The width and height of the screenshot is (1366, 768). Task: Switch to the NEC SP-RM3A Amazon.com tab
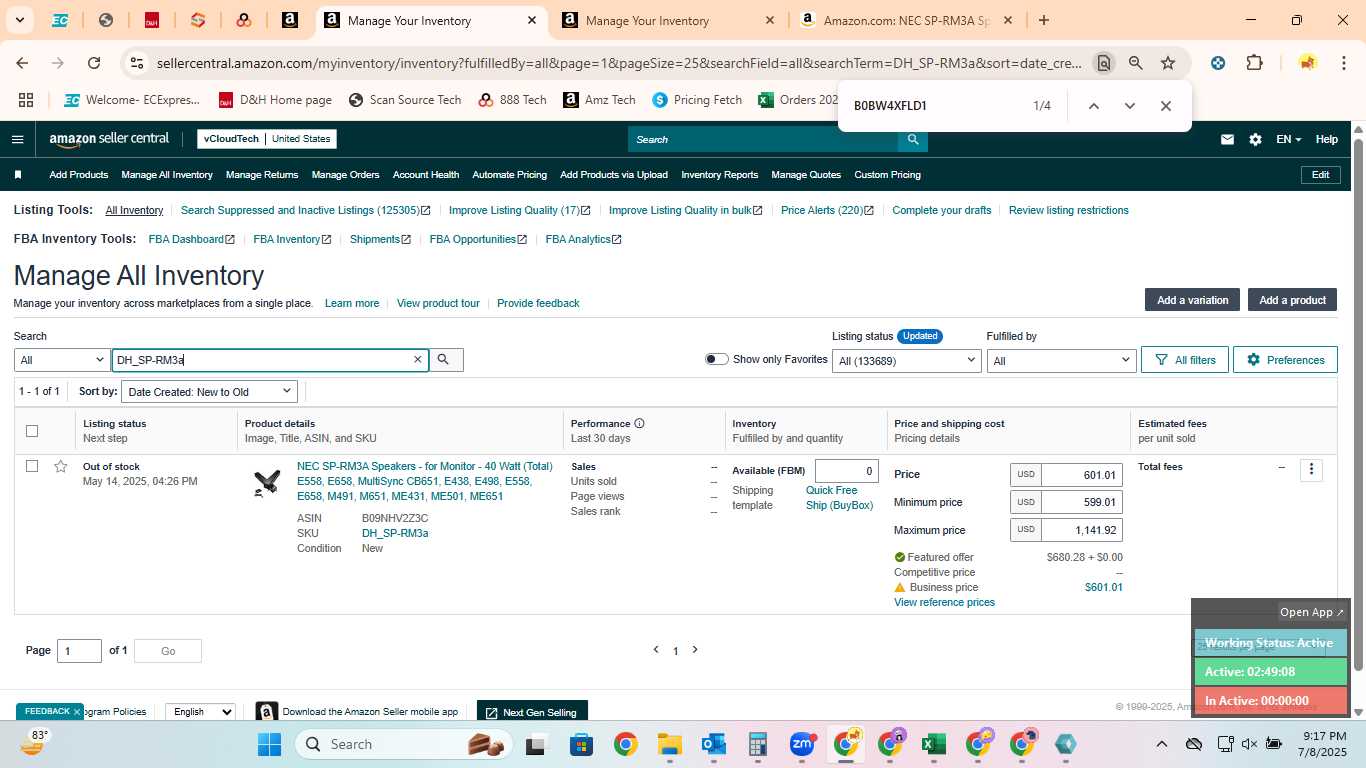(x=906, y=20)
